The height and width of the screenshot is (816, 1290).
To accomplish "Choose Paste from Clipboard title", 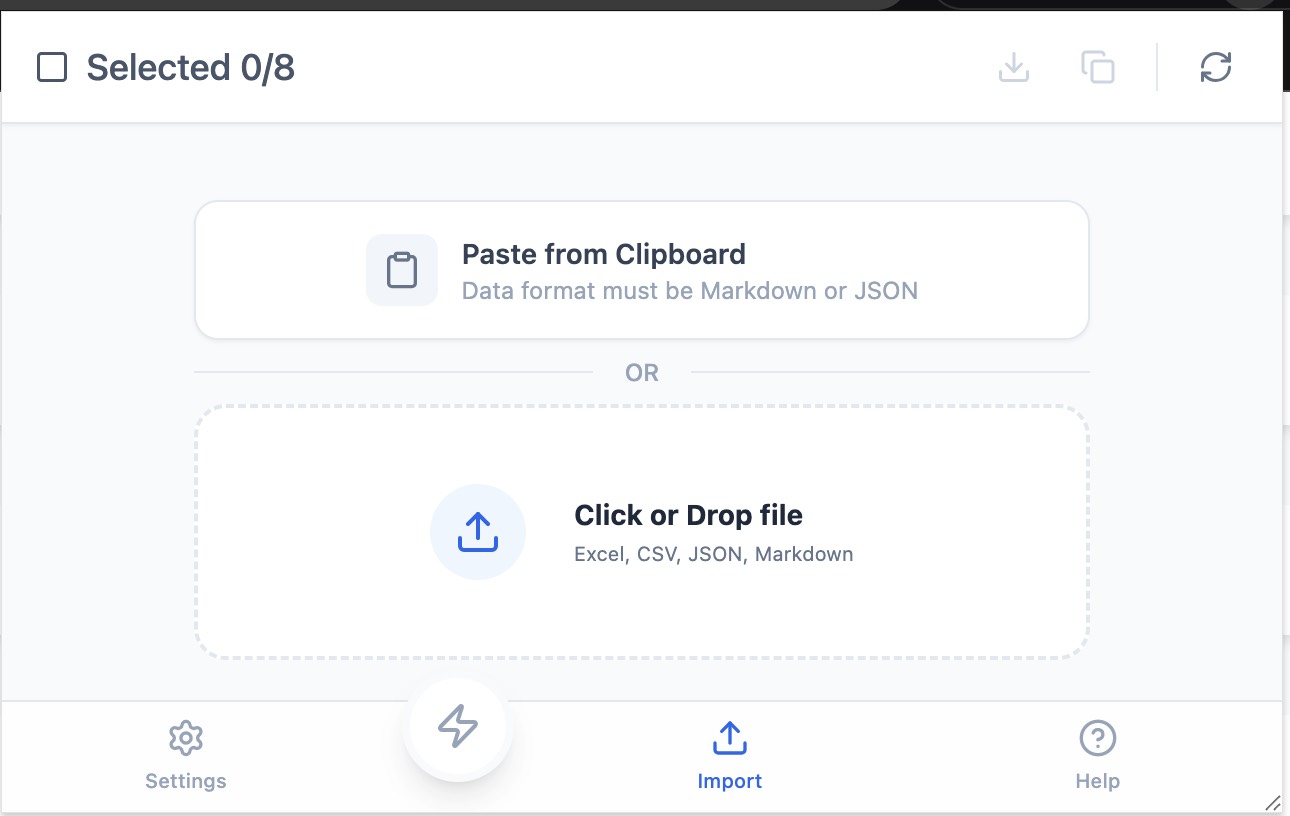I will [x=603, y=254].
